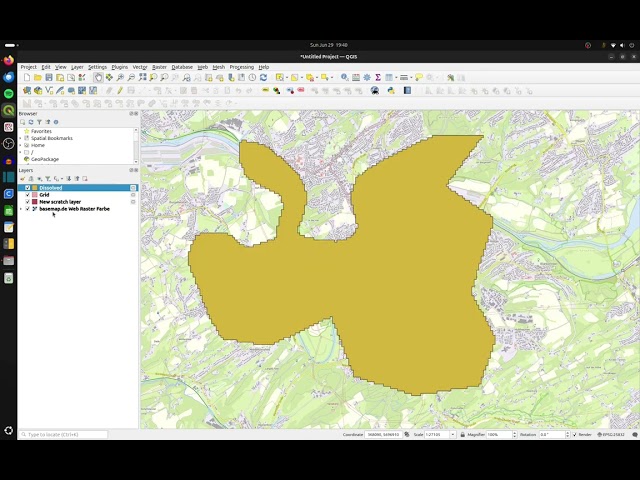Screen dimensions: 640x480
Task: Expand the Spatial Bookmarks tree node
Action: point(21,138)
